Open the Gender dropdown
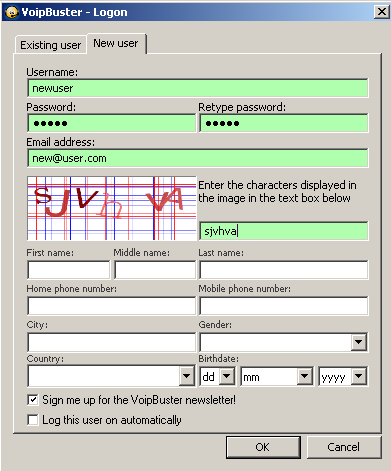 tap(359, 342)
